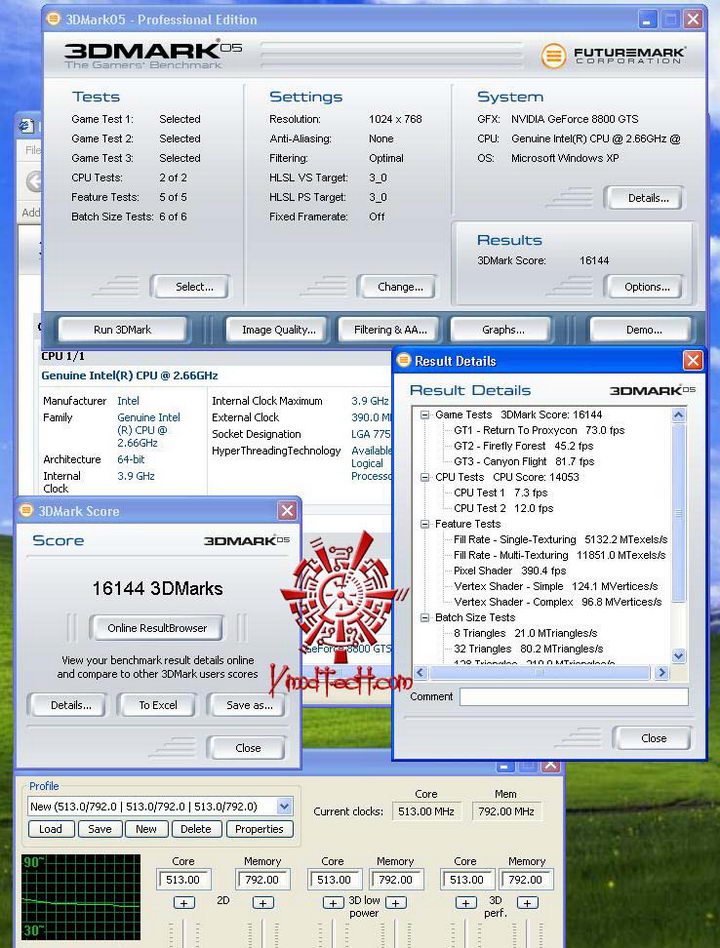
Task: Click plus under 3D low power Core
Action: point(333,903)
